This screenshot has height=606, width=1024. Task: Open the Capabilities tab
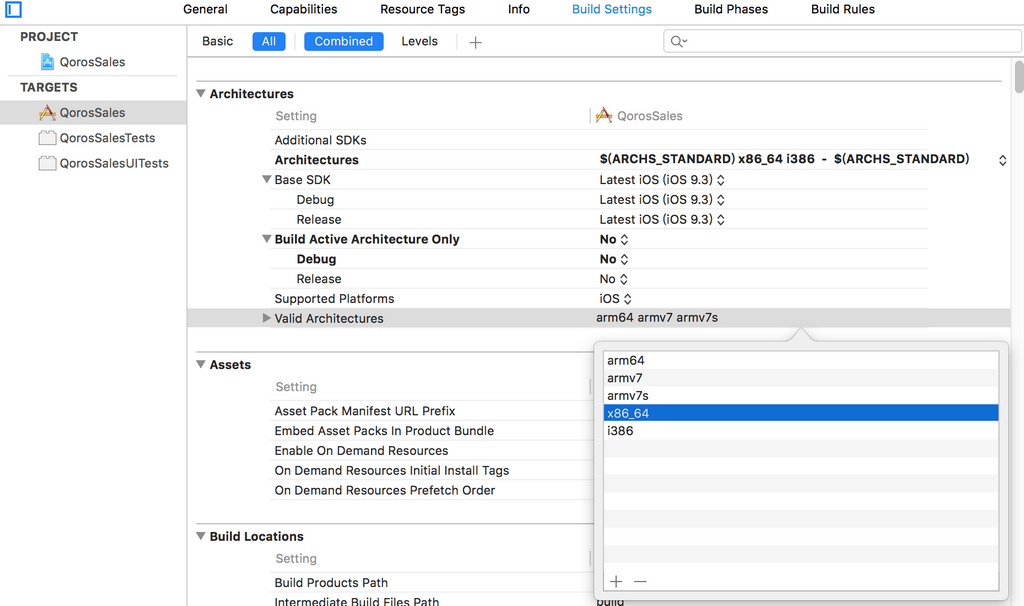point(304,9)
